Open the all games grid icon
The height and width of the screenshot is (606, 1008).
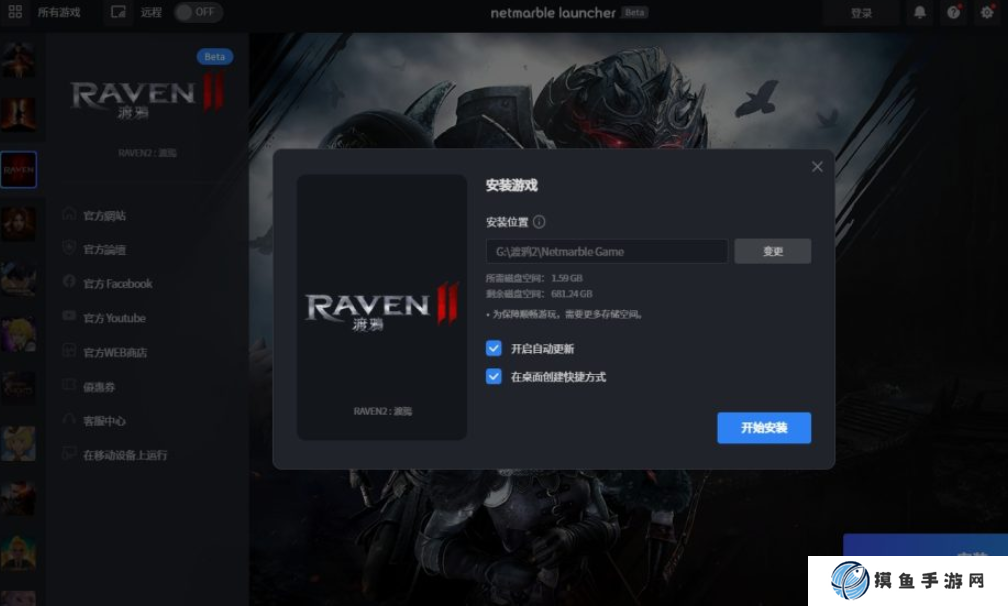click(x=15, y=13)
